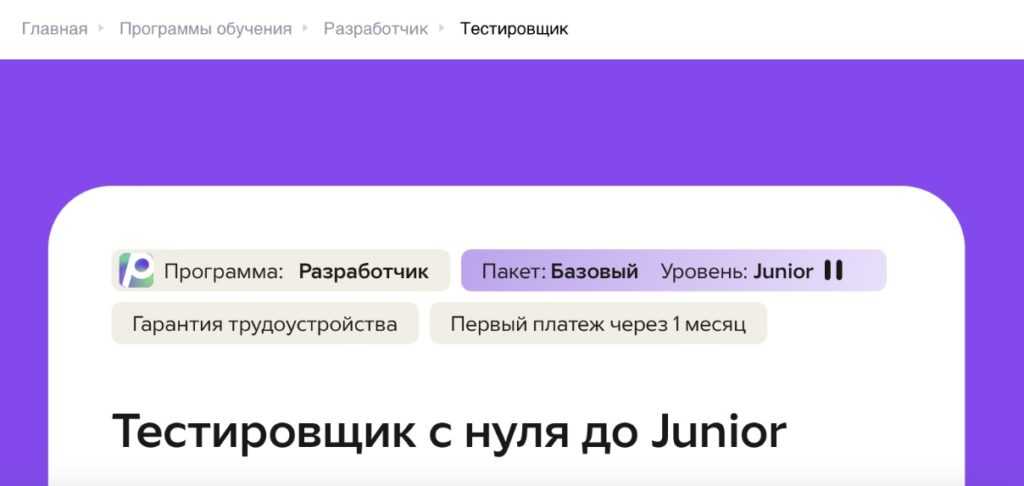This screenshot has width=1024, height=486.
Task: Click the Гарантия трудоустройства tag
Action: pos(265,324)
